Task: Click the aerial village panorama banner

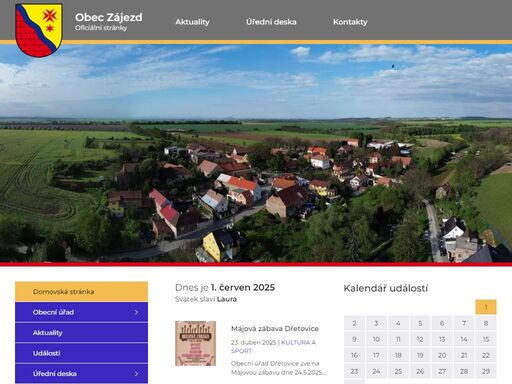Action: (x=256, y=153)
